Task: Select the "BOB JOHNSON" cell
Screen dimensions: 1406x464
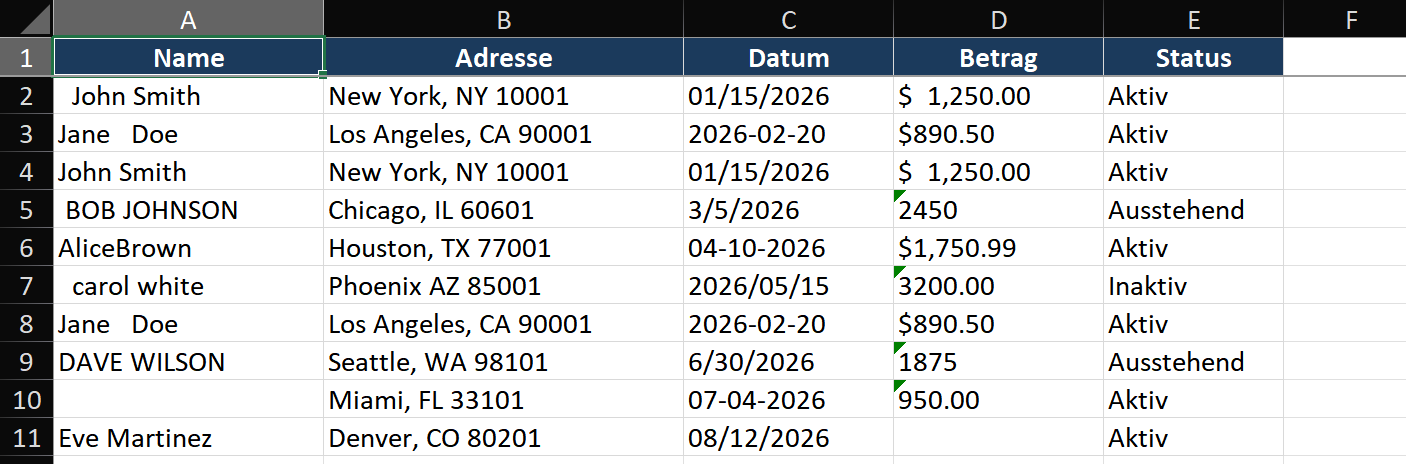Action: coord(188,209)
